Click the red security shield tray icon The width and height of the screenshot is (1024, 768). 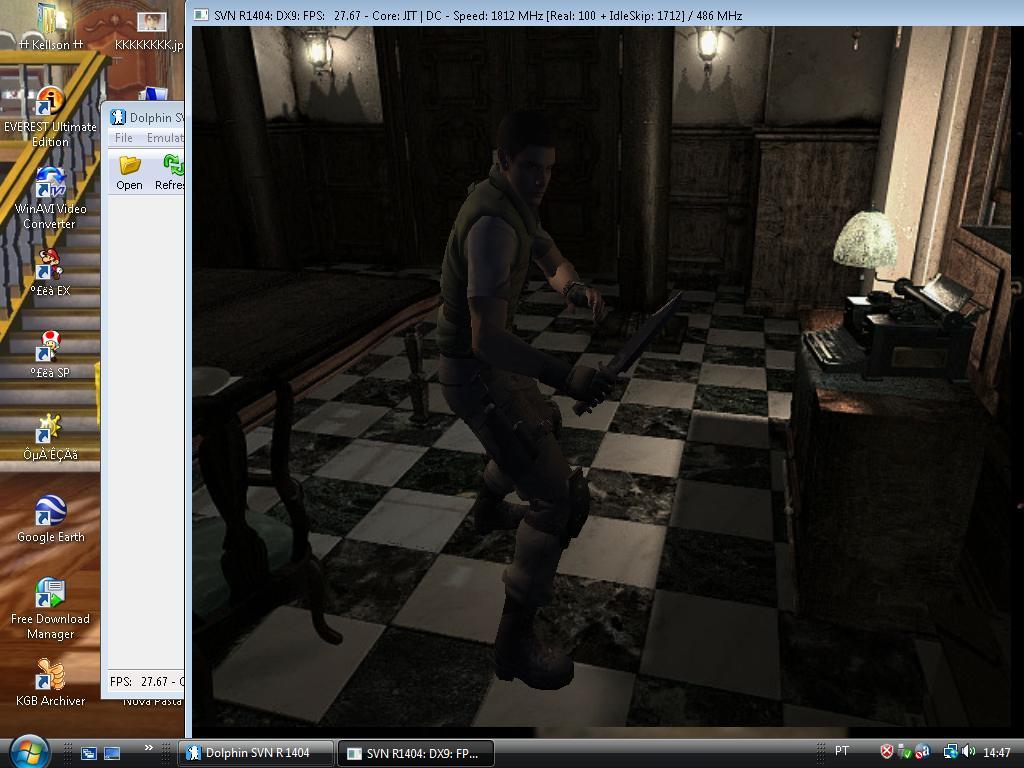(886, 752)
